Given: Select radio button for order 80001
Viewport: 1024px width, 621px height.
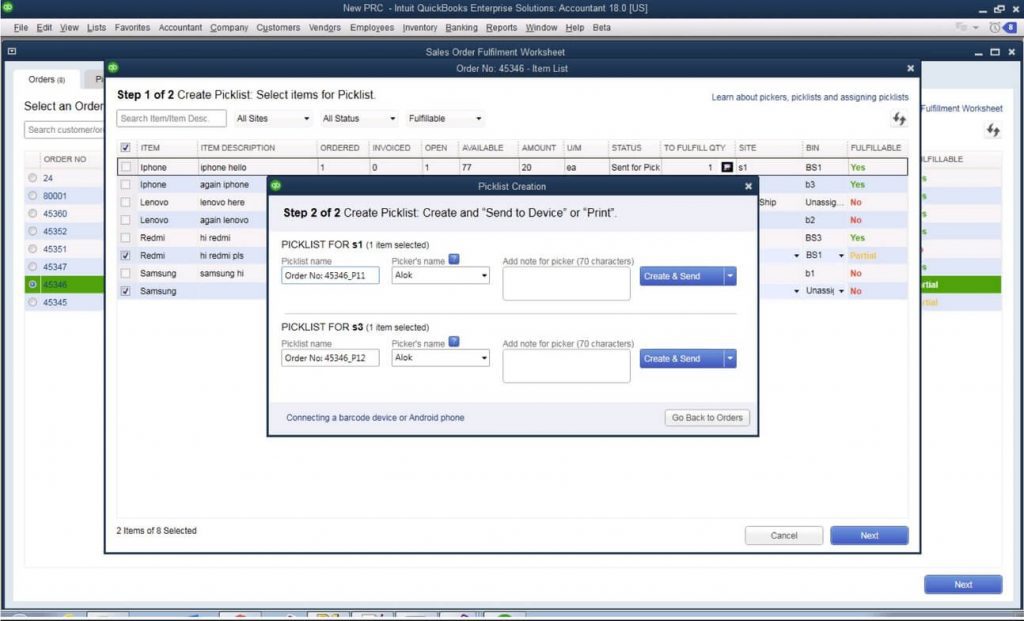Looking at the screenshot, I should [33, 196].
